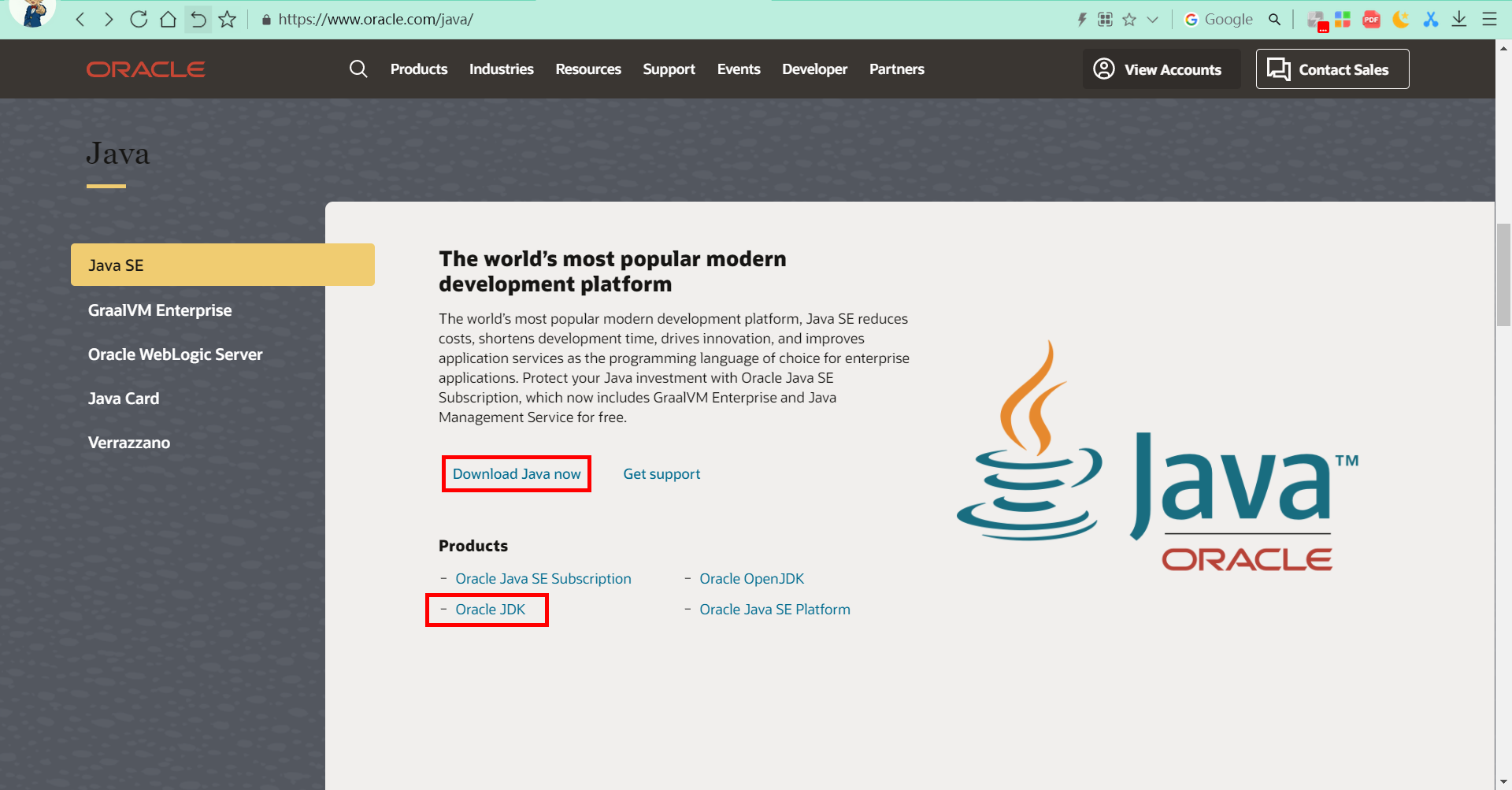Open the Partners menu

point(897,69)
